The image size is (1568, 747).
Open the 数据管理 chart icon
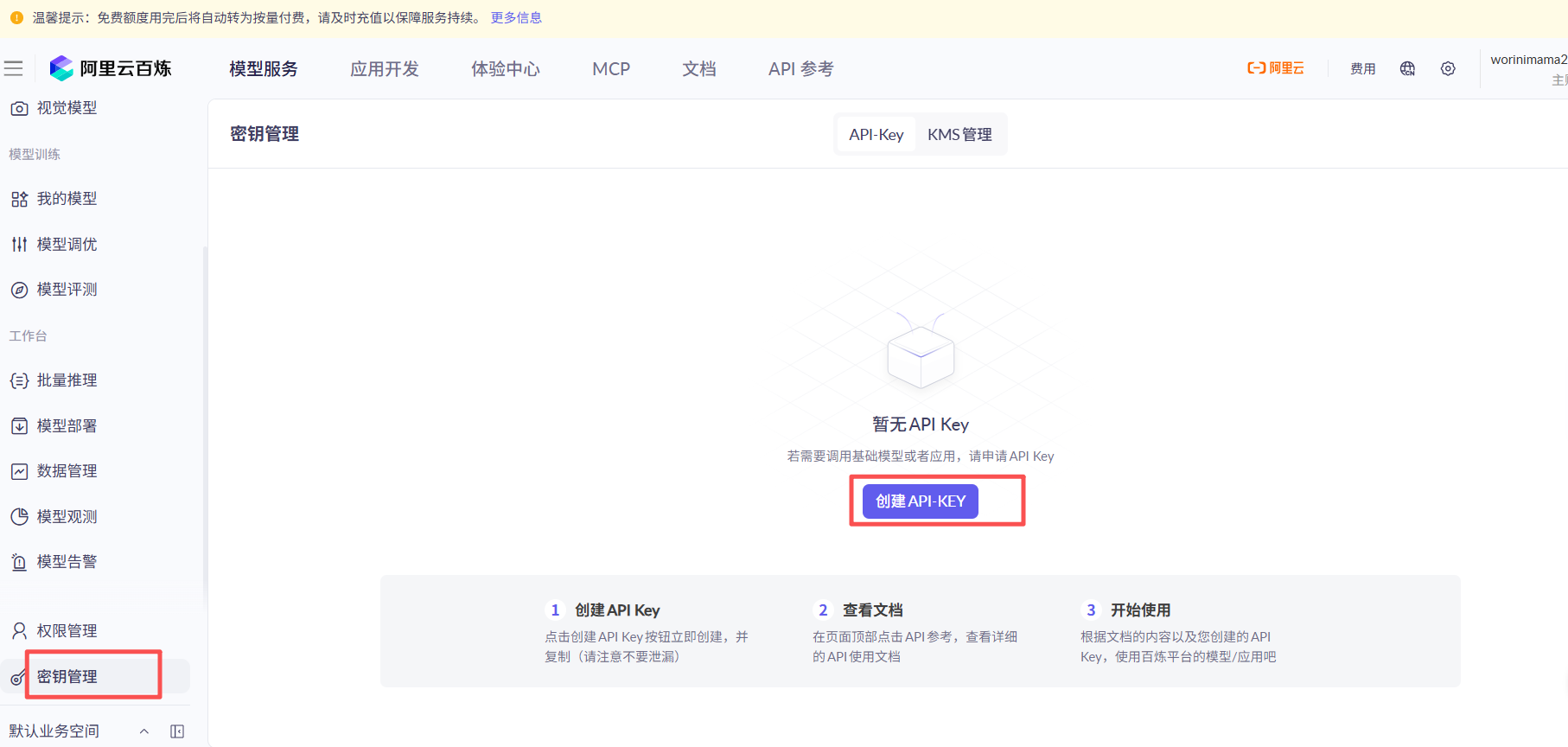pos(19,471)
